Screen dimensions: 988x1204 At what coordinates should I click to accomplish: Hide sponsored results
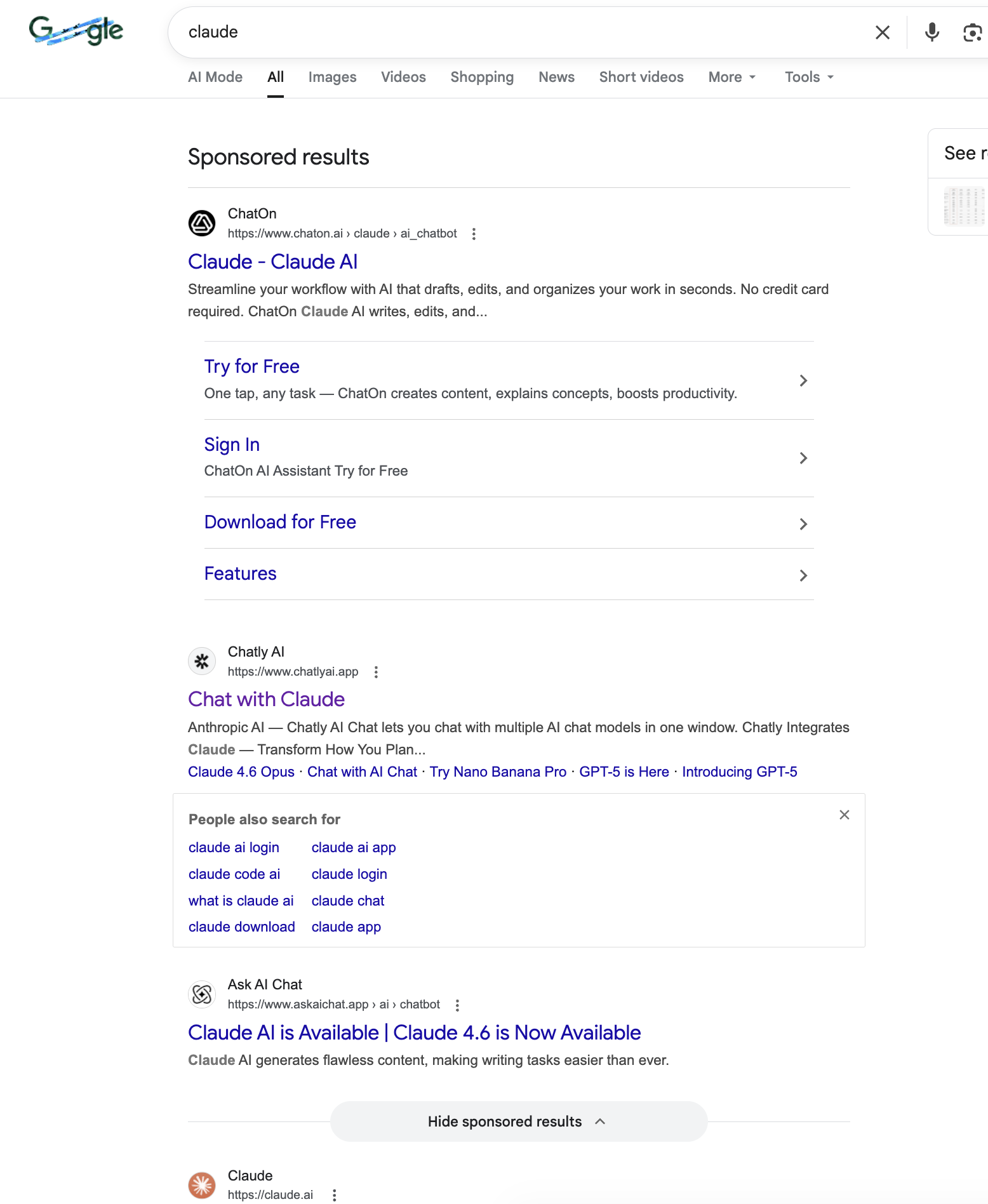coord(518,1121)
